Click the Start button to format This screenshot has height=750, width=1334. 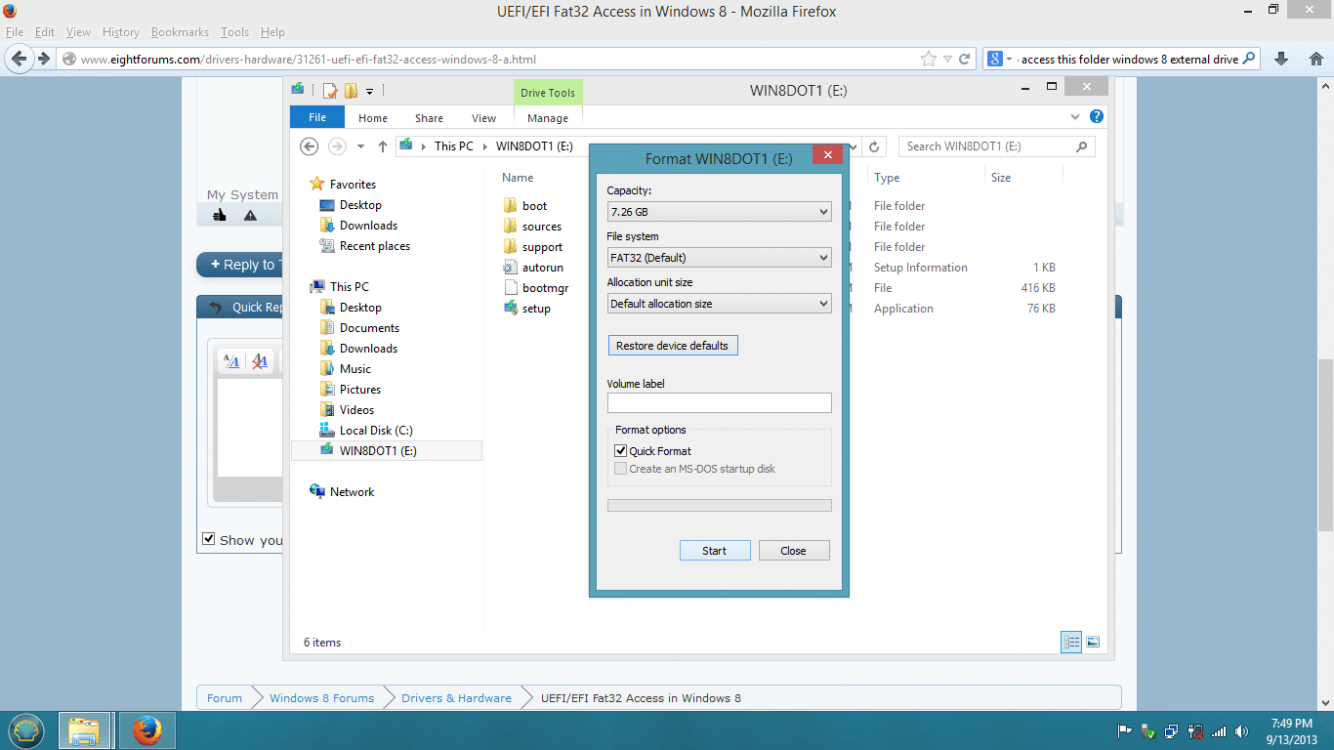click(x=714, y=551)
